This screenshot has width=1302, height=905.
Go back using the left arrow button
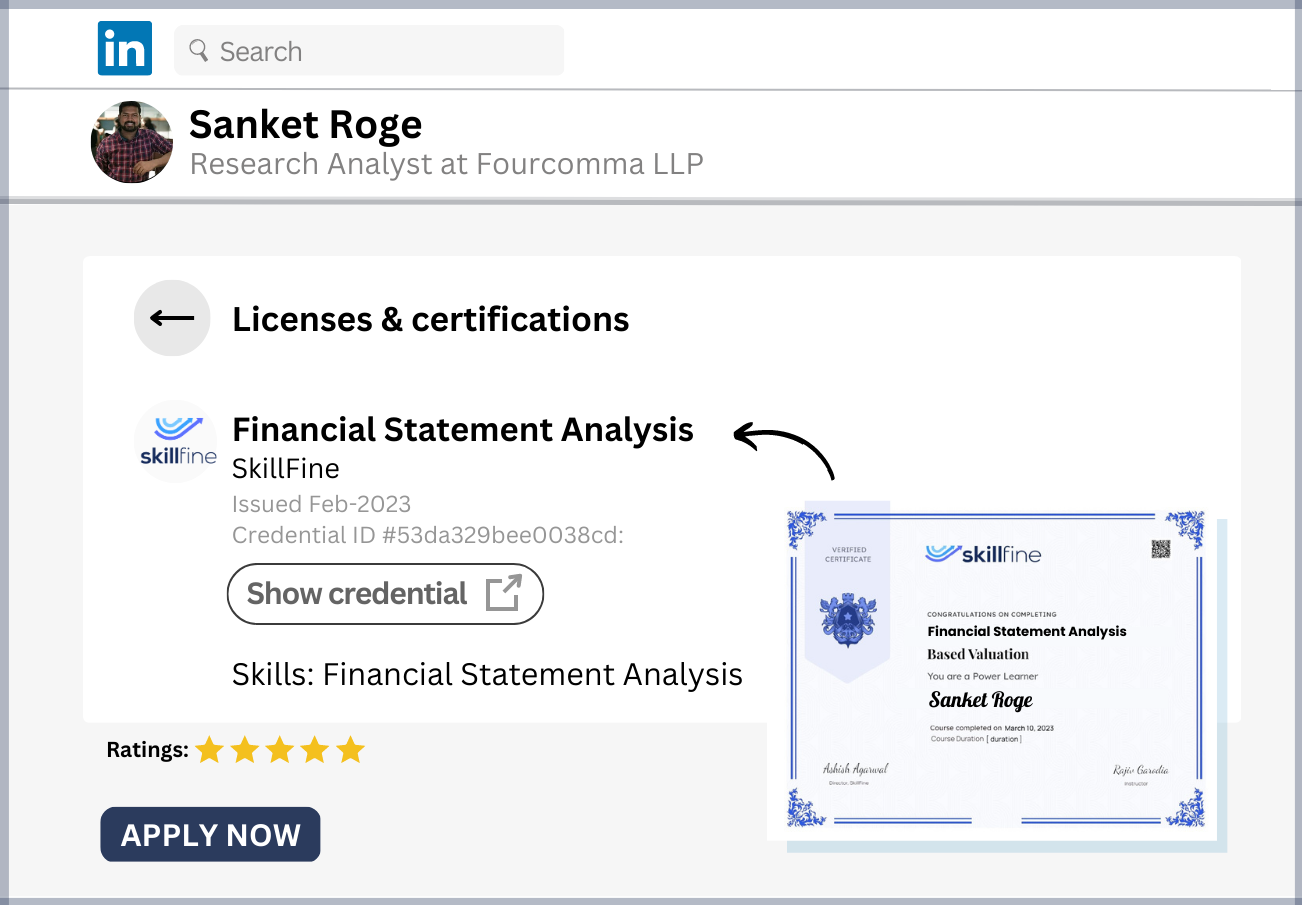click(x=172, y=318)
